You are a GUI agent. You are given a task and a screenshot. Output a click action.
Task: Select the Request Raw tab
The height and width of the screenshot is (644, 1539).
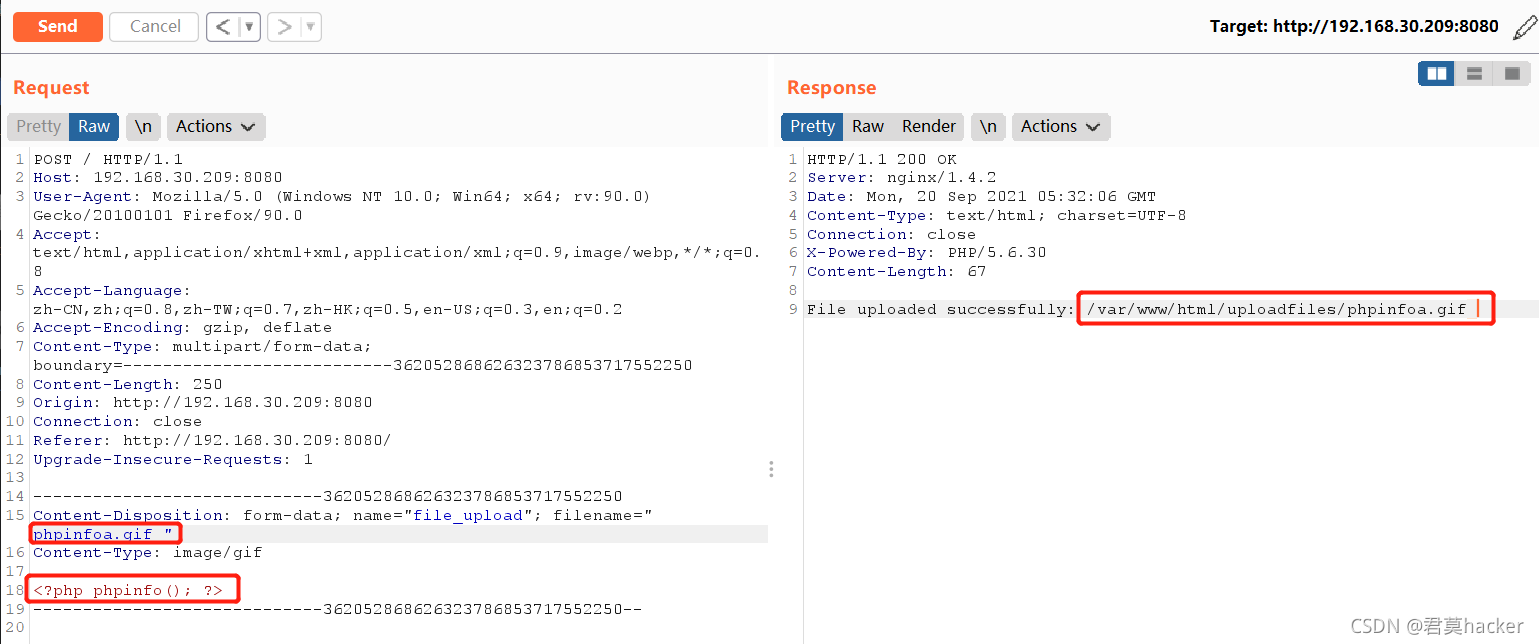coord(94,126)
